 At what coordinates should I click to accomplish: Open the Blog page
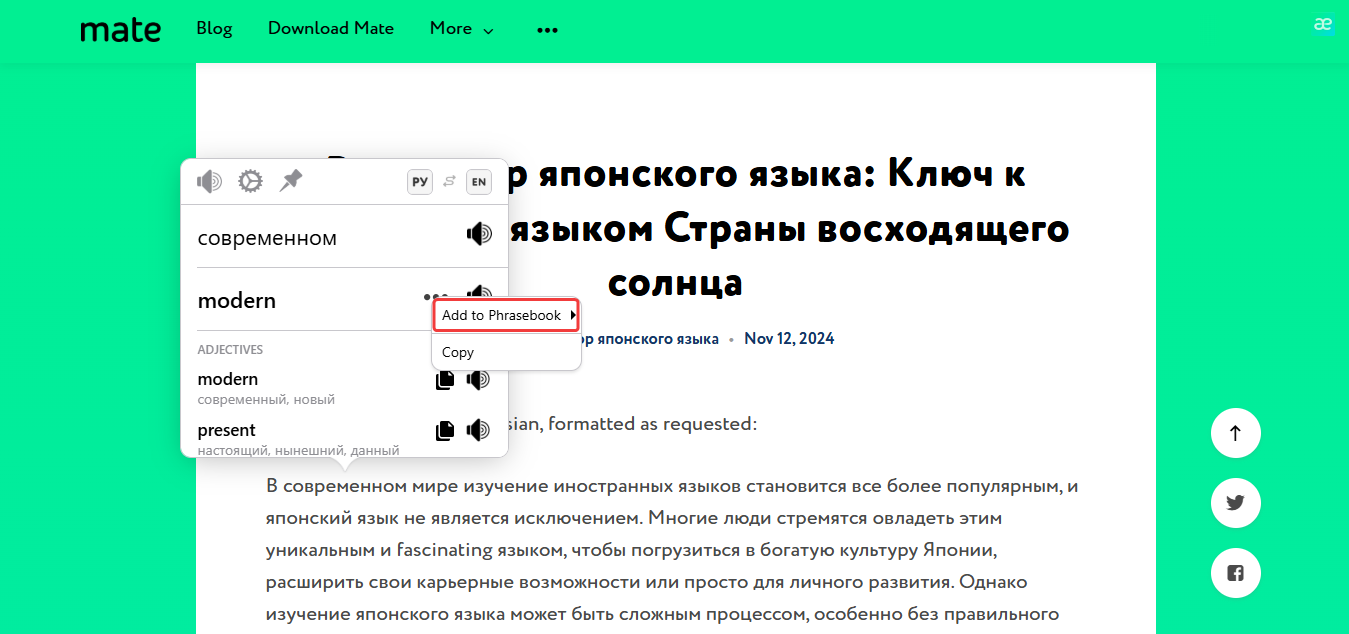coord(214,29)
